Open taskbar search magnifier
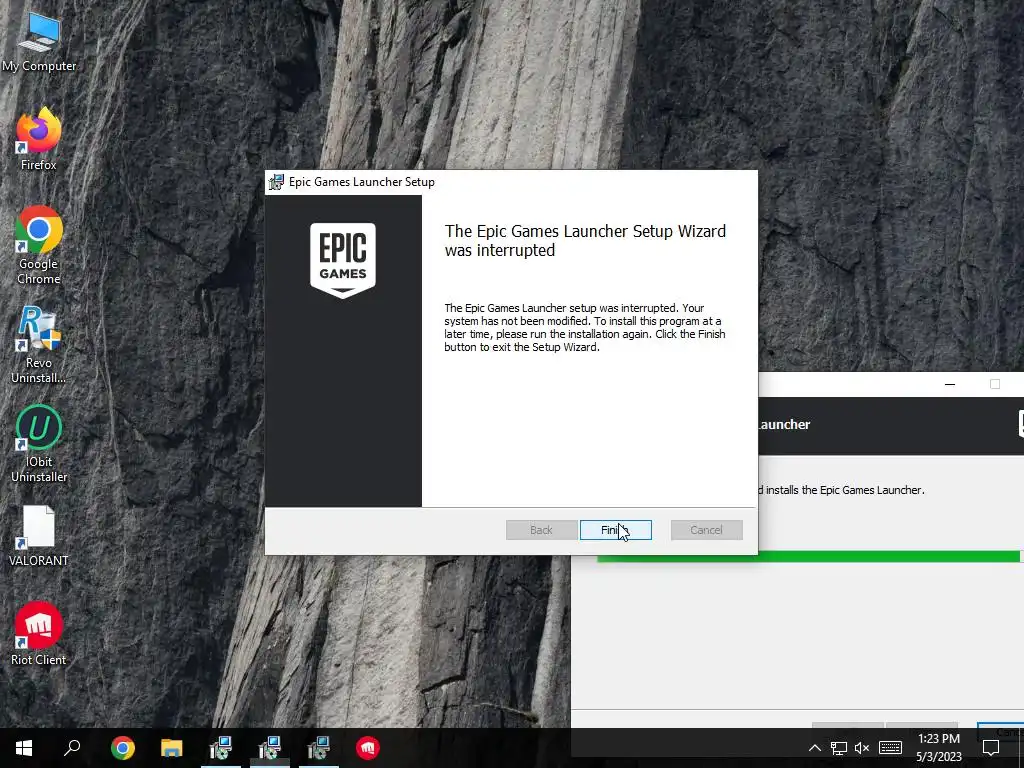Viewport: 1024px width, 768px height. 72,748
